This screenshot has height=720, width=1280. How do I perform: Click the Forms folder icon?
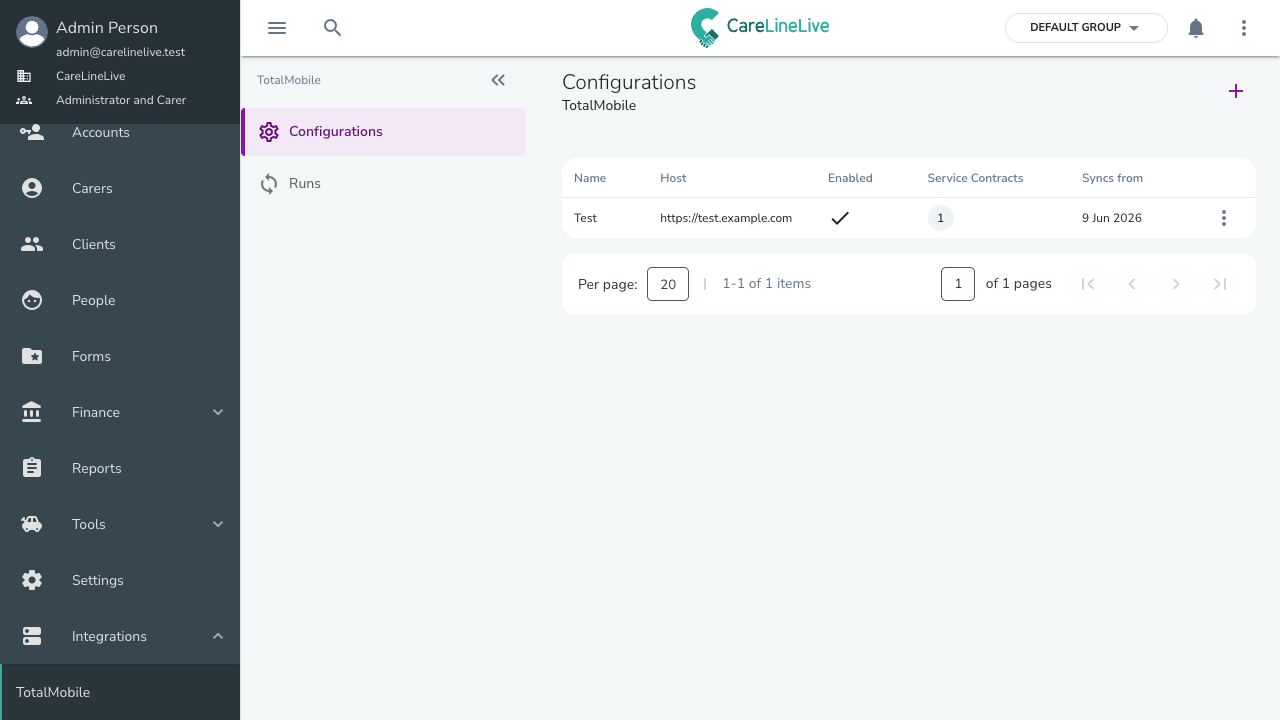point(32,356)
